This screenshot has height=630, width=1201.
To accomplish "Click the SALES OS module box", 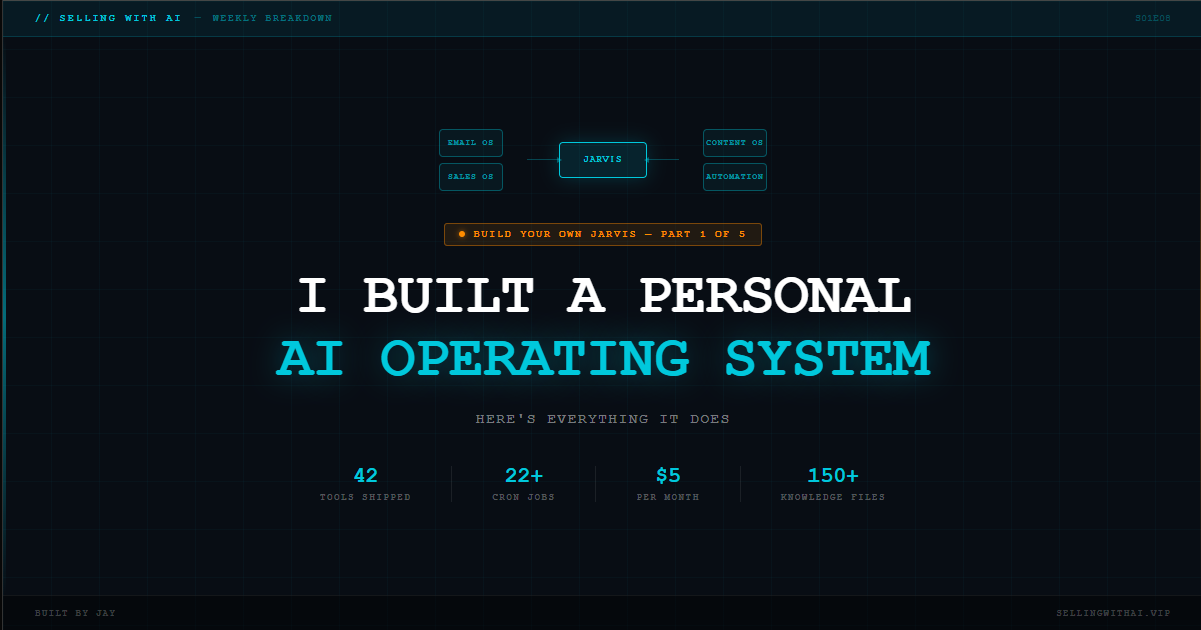I will click(x=471, y=177).
